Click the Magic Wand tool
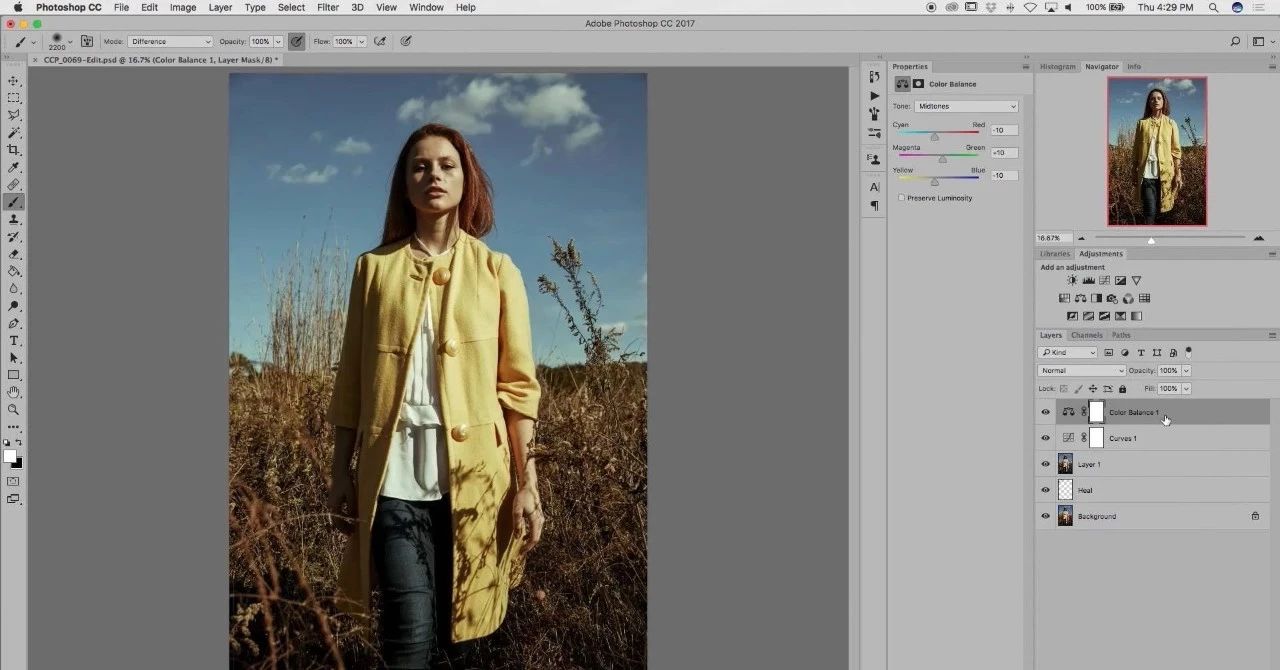 pos(14,132)
